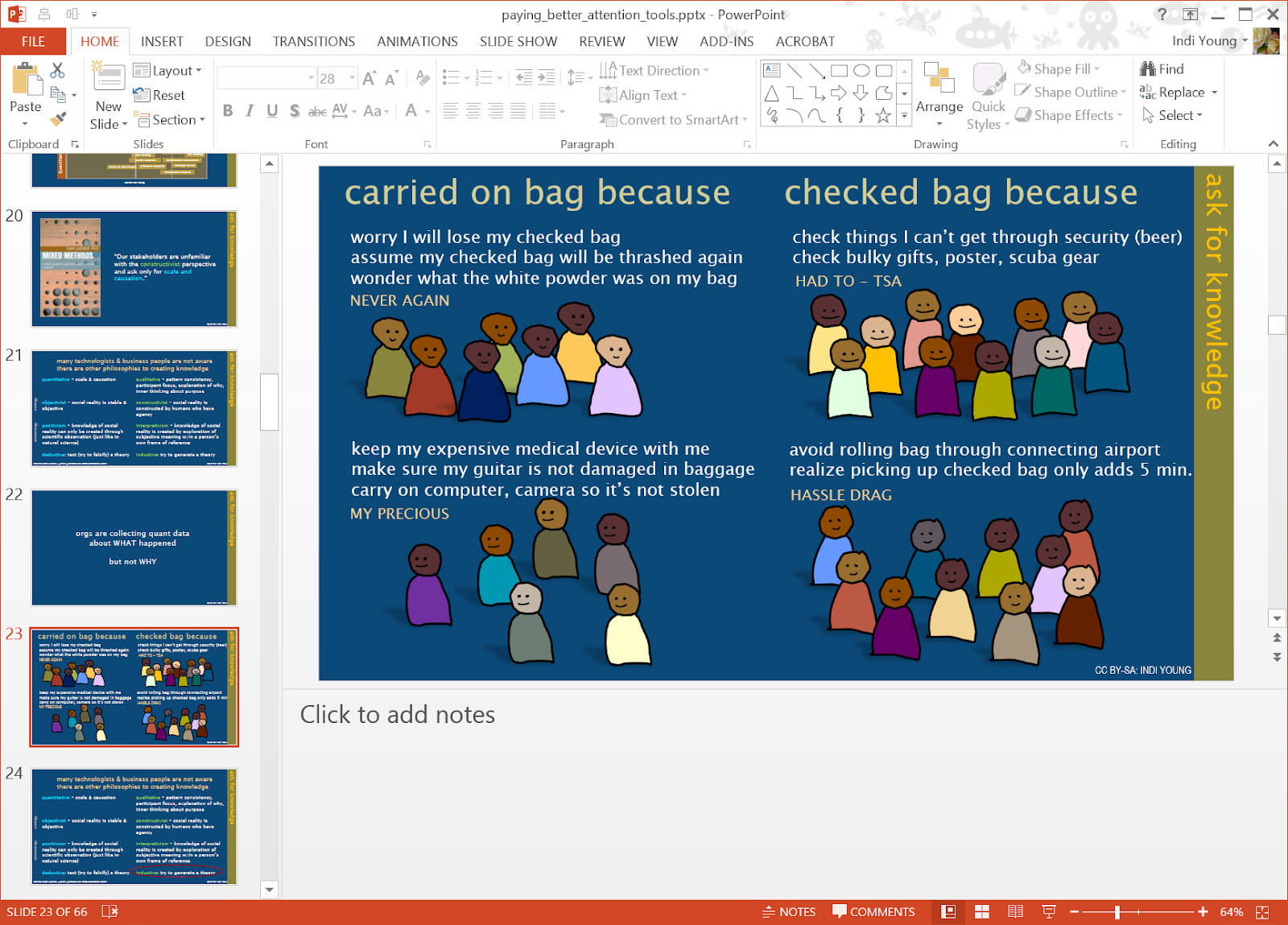Click the zoom slider handle

pos(1117,911)
